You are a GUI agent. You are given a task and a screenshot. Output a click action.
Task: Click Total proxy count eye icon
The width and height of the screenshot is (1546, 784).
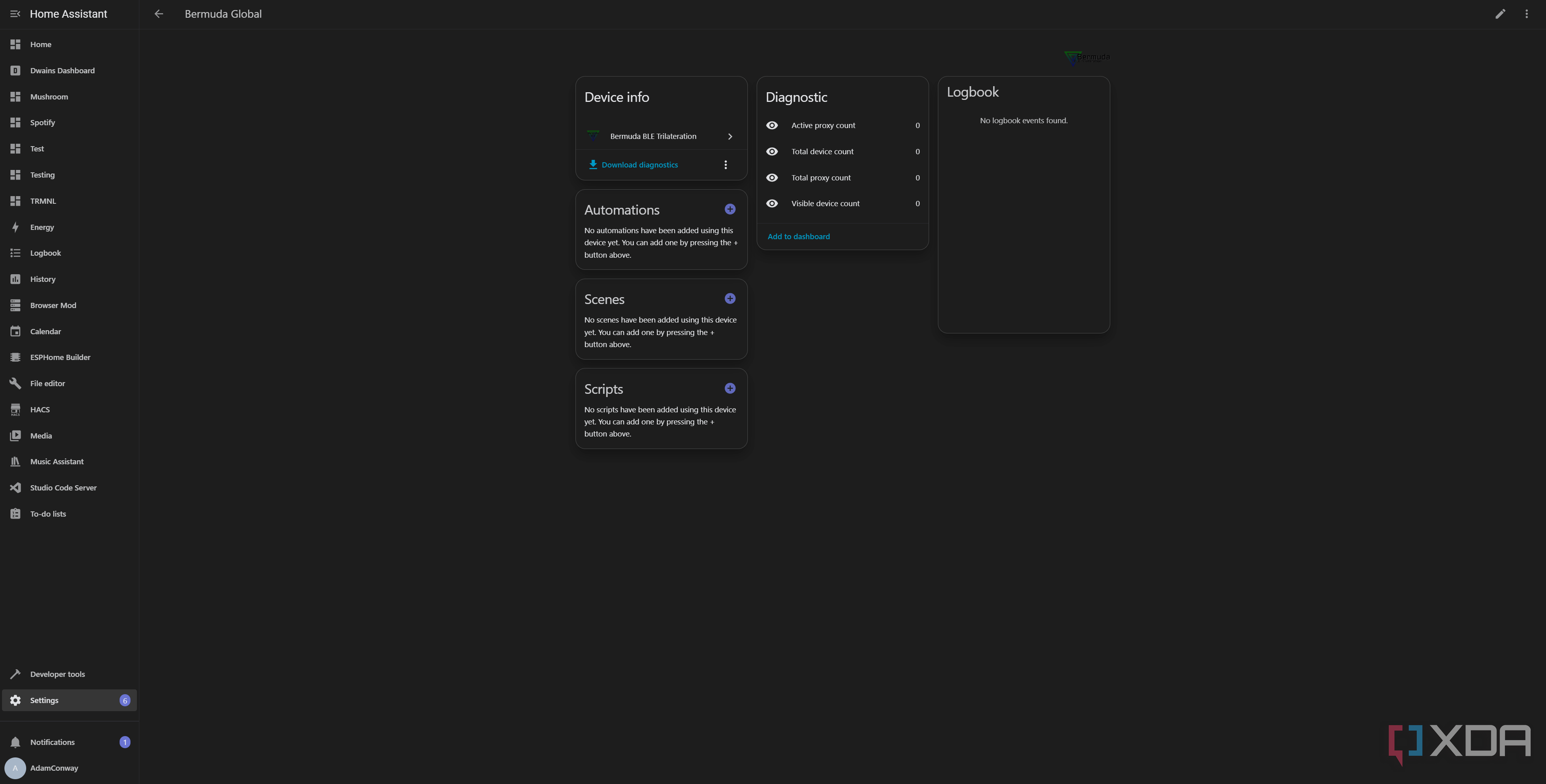772,178
